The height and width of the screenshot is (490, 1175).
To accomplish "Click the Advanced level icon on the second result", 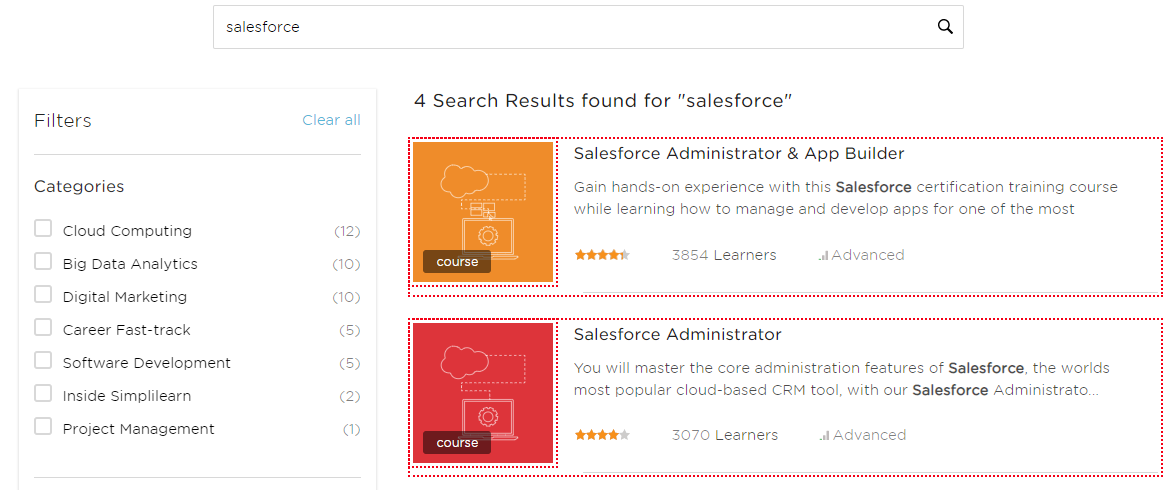I will [824, 436].
